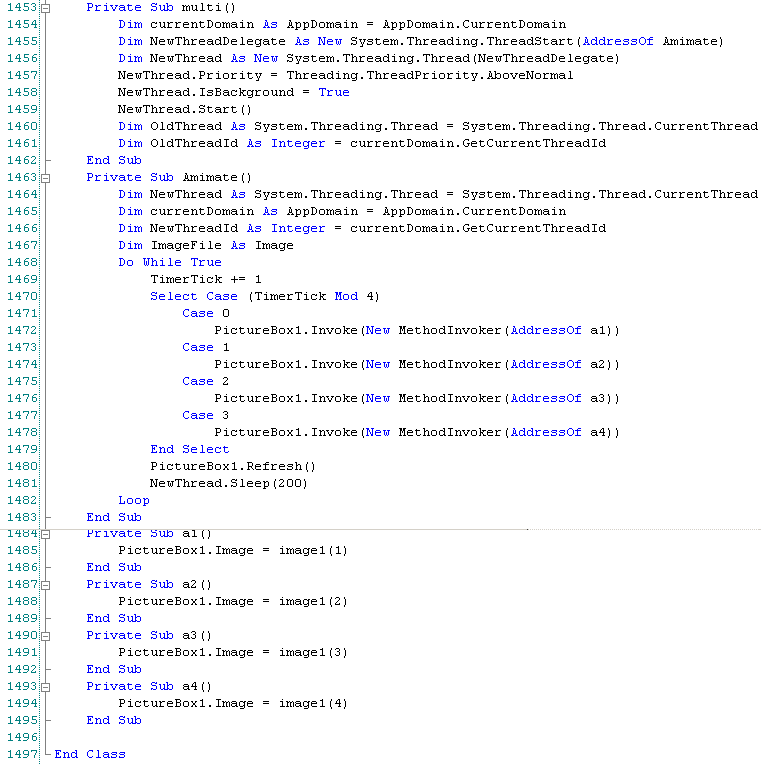This screenshot has width=761, height=764.
Task: Click 'OldThreadId' on line 1461
Action: (x=194, y=144)
